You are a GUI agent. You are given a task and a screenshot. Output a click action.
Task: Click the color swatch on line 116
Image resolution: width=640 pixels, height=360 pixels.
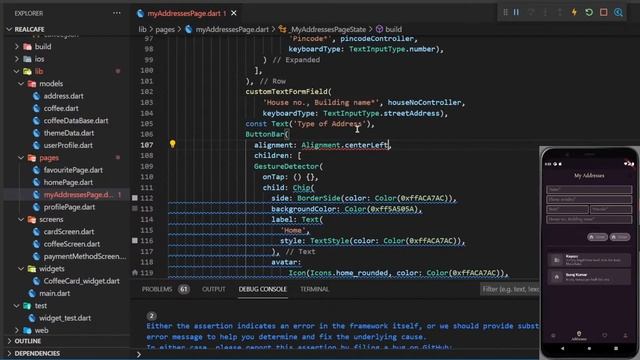(x=135, y=241)
